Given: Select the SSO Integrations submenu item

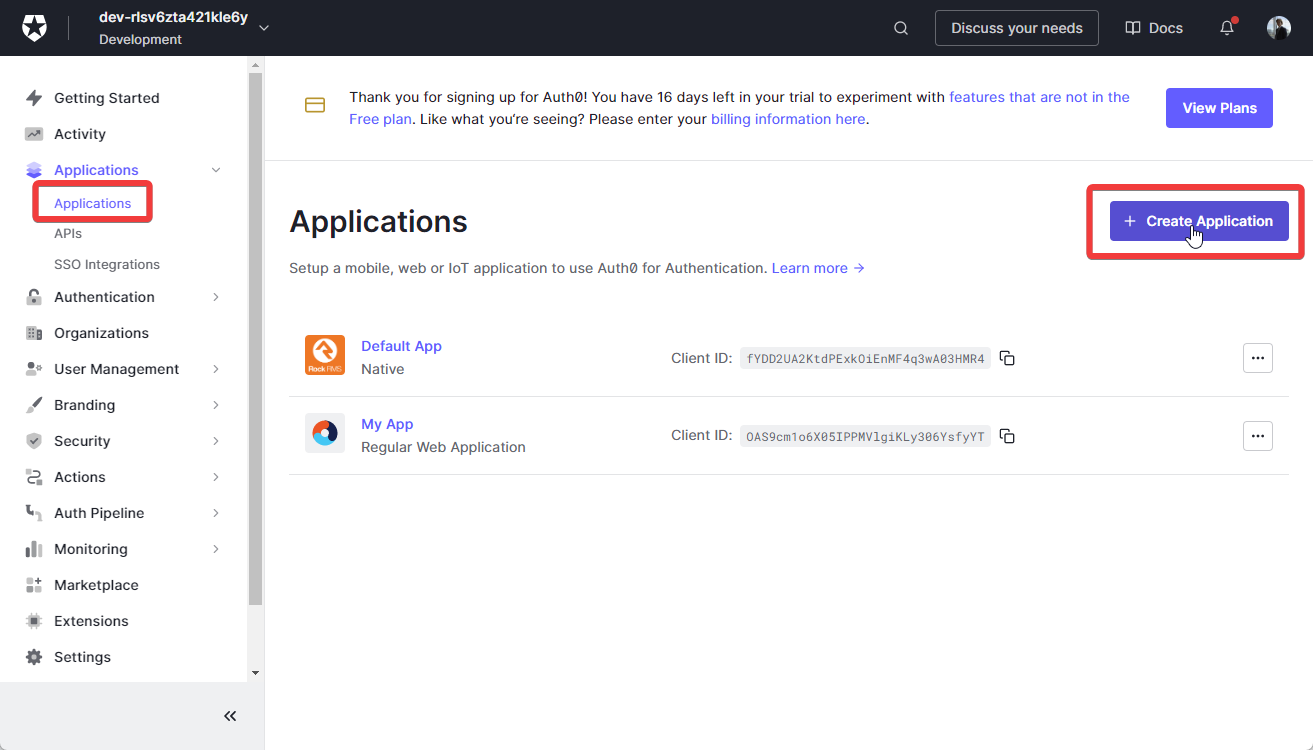Looking at the screenshot, I should [x=107, y=264].
